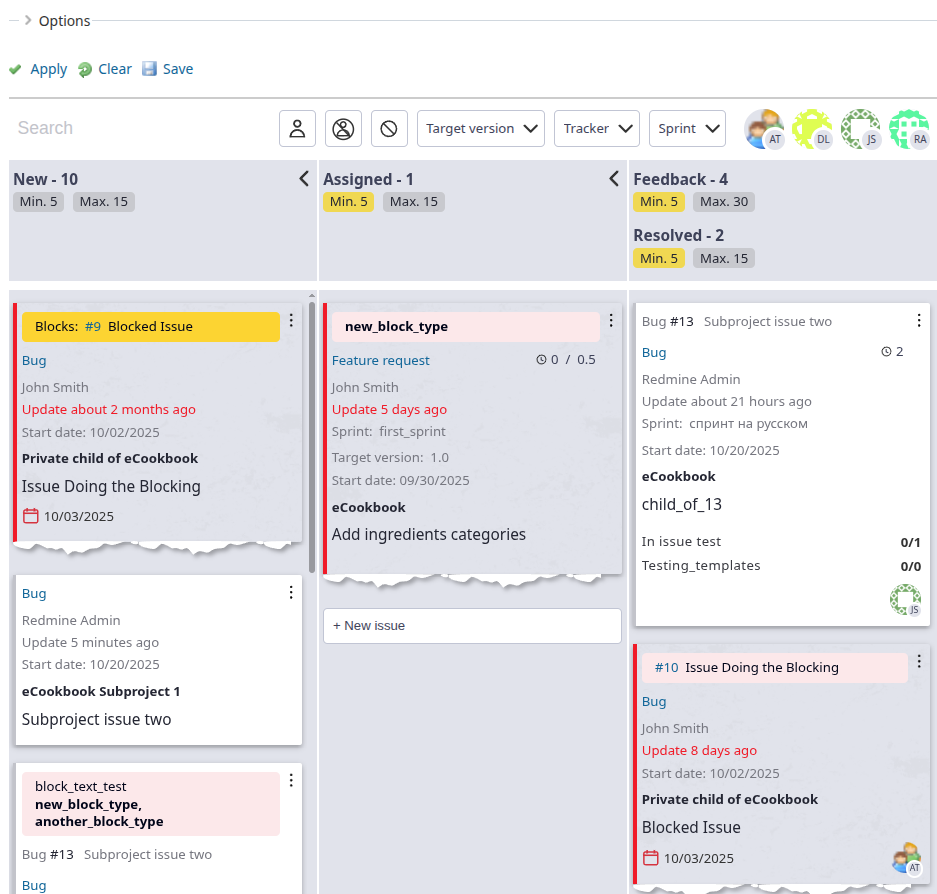Click the Apply checkmark link
937x894 pixels.
(38, 69)
